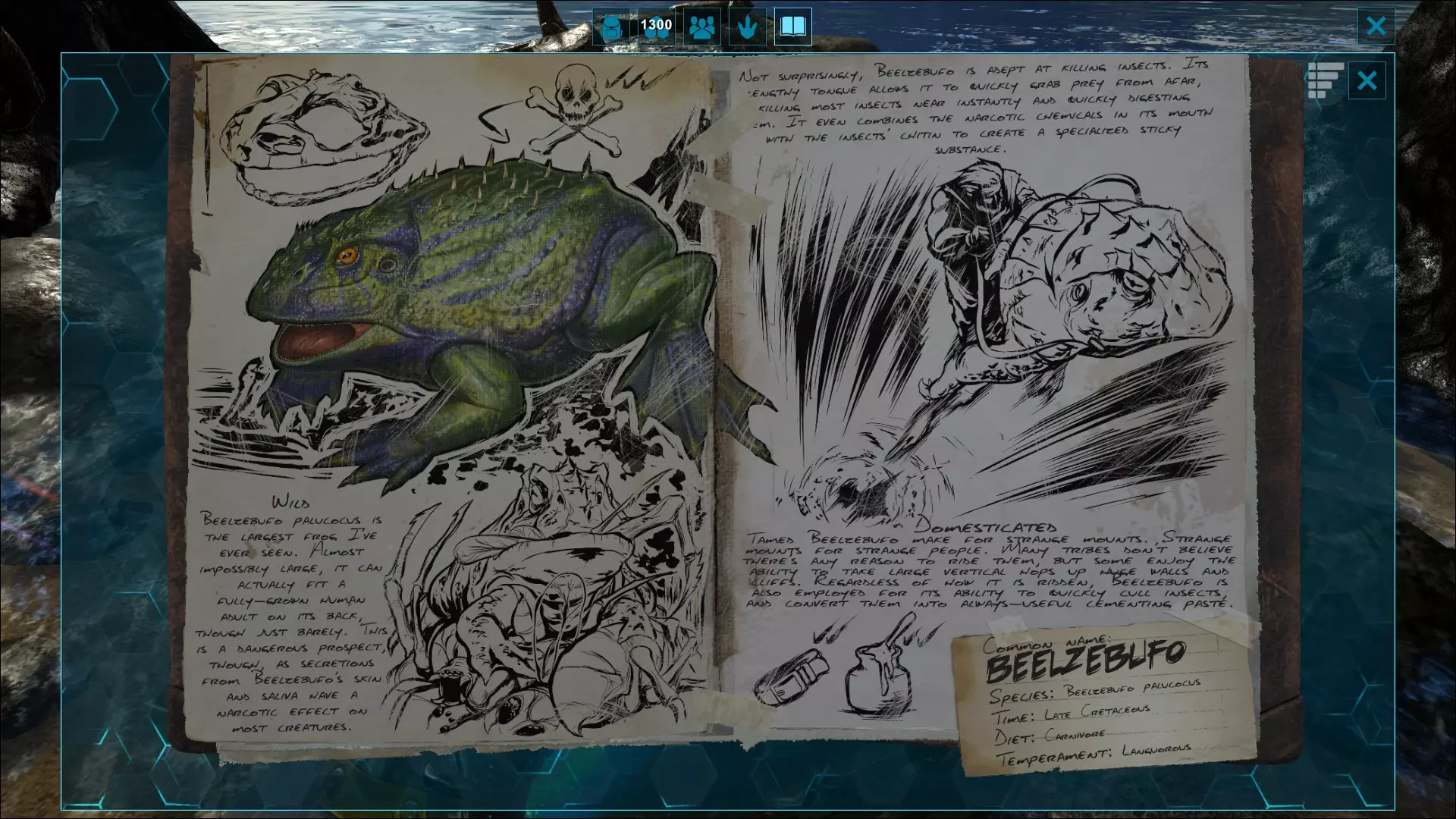The width and height of the screenshot is (1456, 819).
Task: Click the Wild section heading
Action: click(290, 503)
